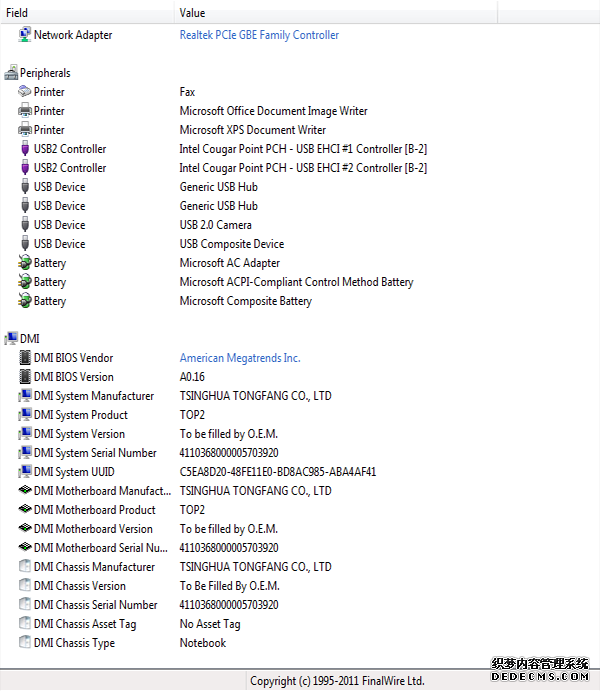Click the DMI Motherboard Product icon
Screen dimensions: 600x691
[25, 509]
